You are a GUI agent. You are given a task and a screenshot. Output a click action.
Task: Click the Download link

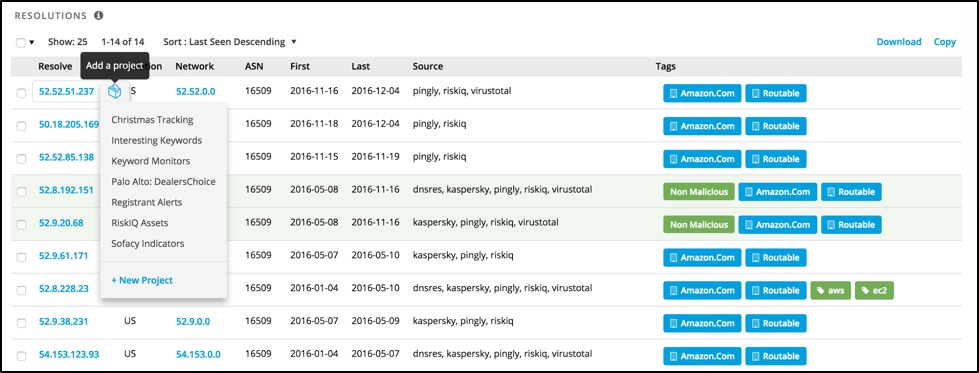[898, 42]
